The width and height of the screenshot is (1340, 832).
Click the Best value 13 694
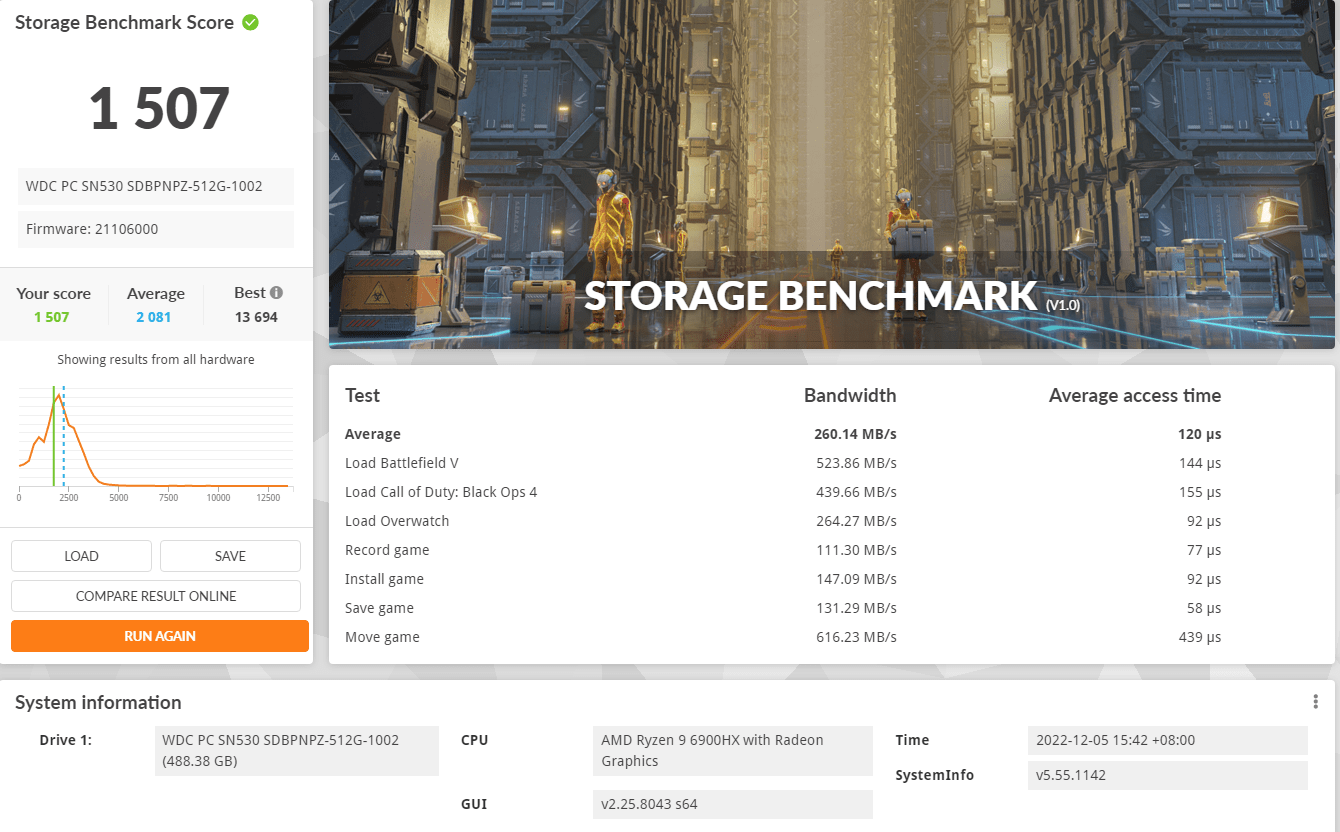tap(256, 317)
